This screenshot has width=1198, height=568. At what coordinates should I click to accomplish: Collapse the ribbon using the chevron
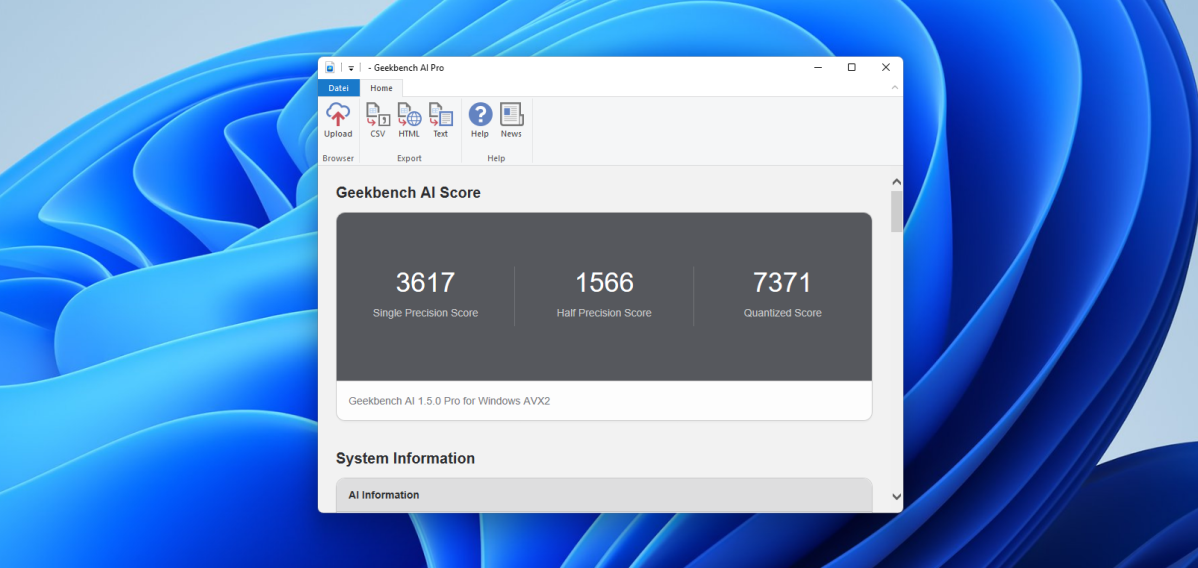[x=895, y=88]
